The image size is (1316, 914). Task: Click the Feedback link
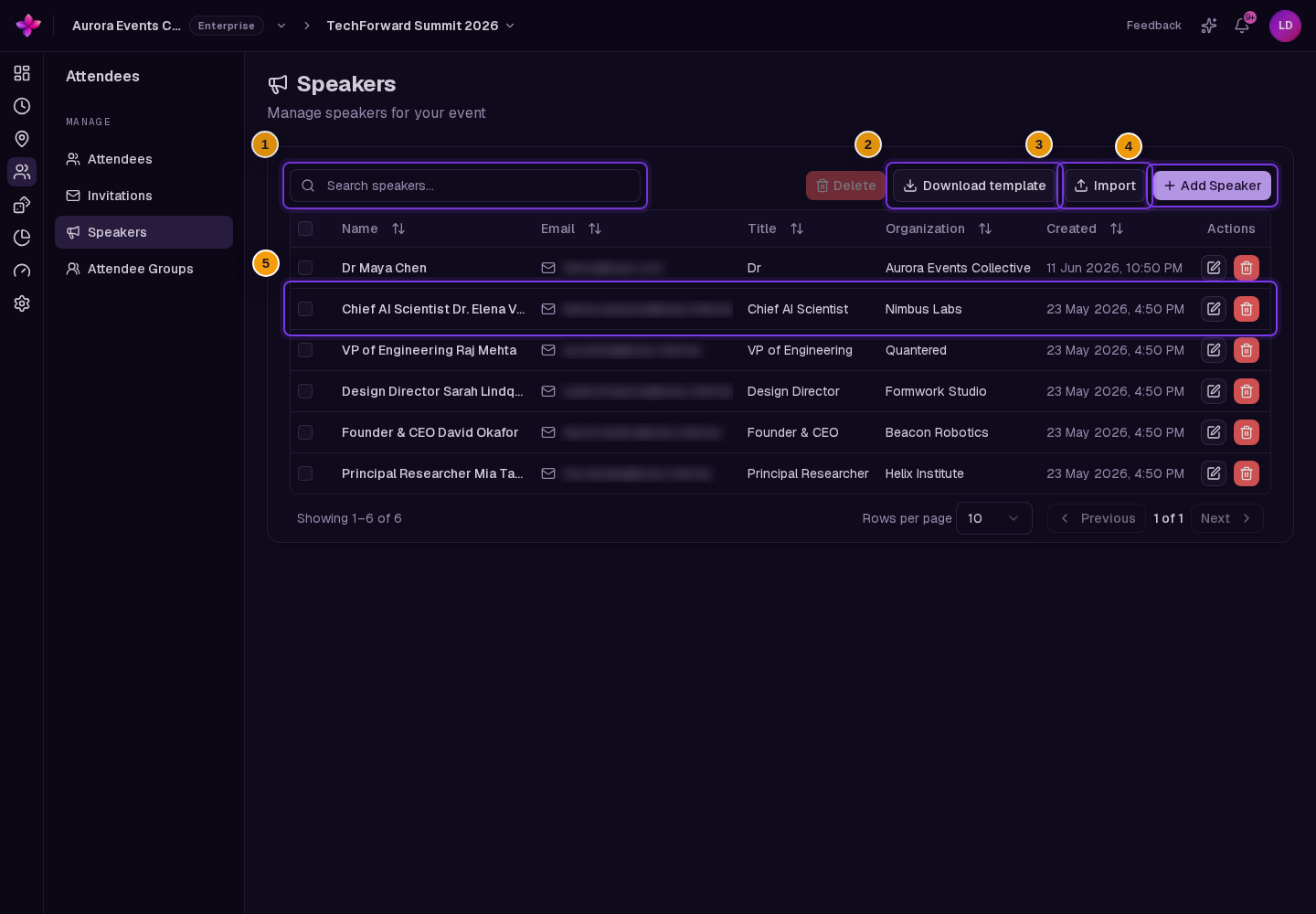pyautogui.click(x=1153, y=26)
